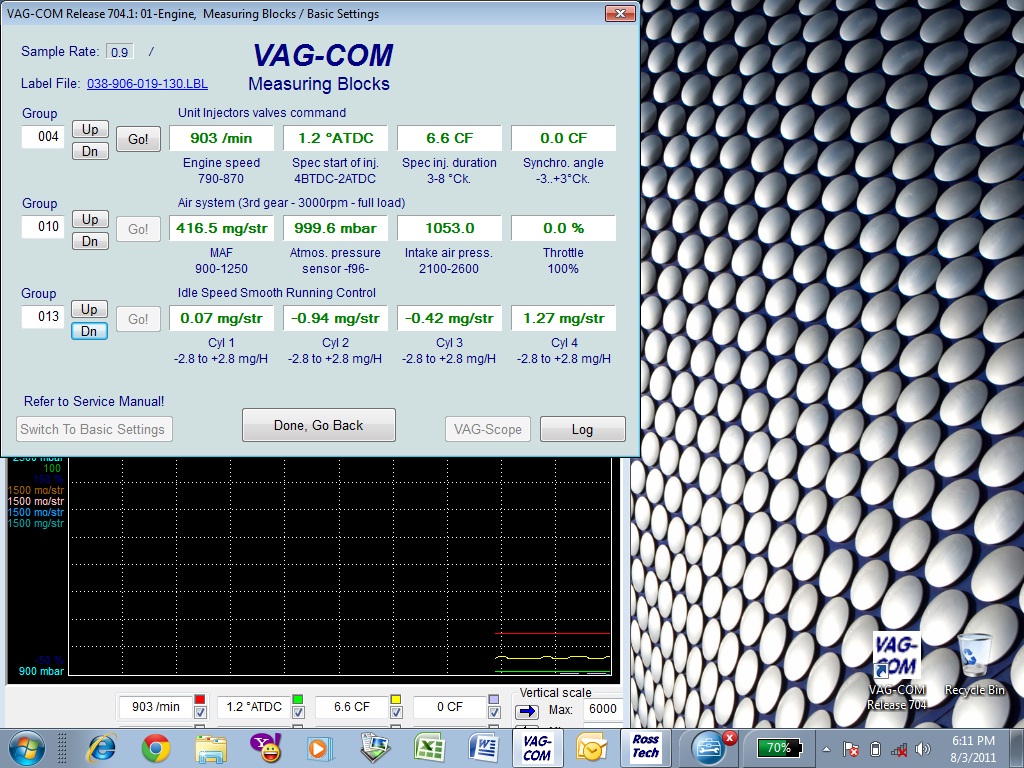The image size is (1024, 768).
Task: Switch to VAG-COM taskbar button
Action: click(537, 748)
